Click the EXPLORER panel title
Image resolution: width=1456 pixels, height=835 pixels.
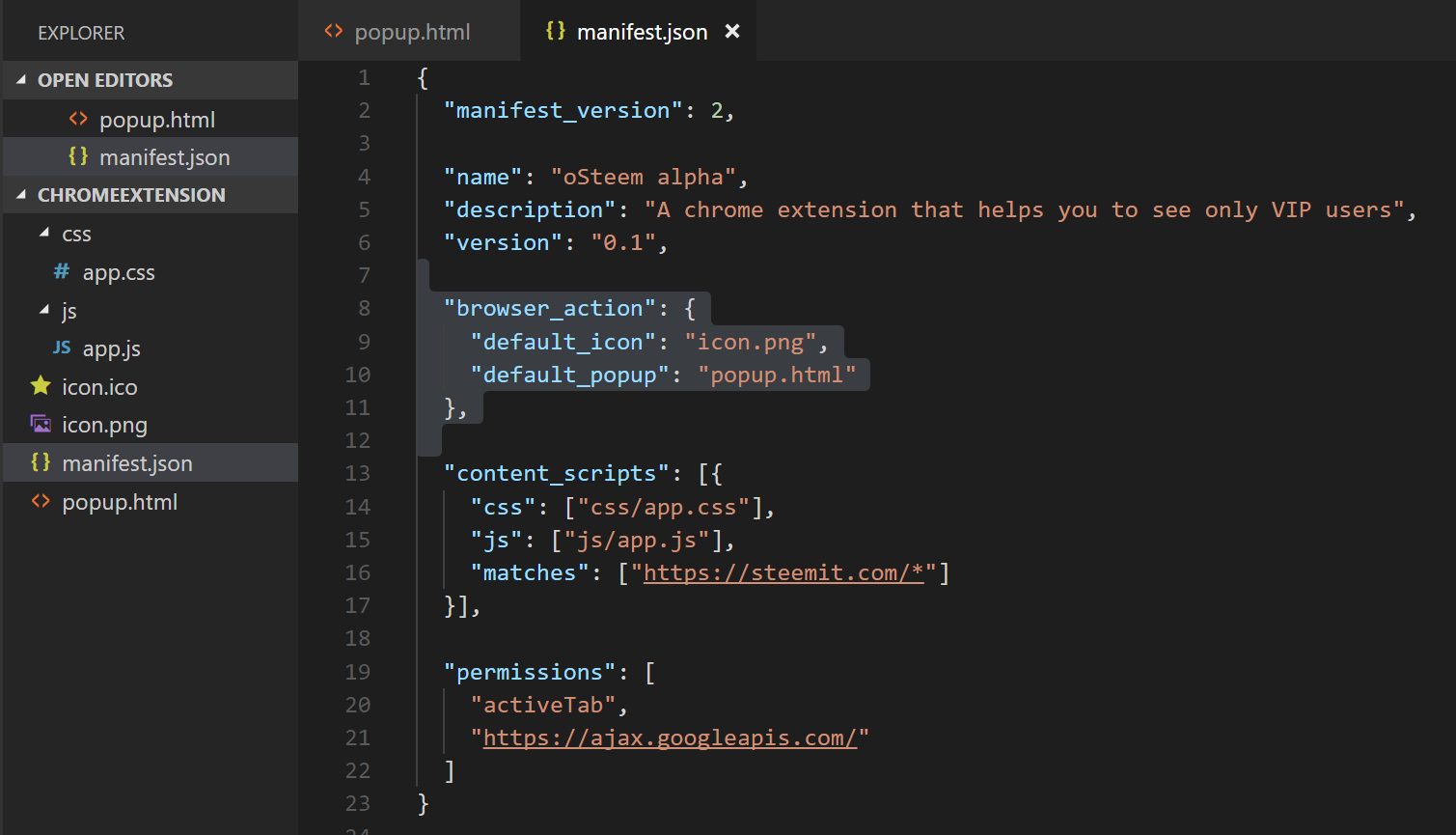[81, 33]
